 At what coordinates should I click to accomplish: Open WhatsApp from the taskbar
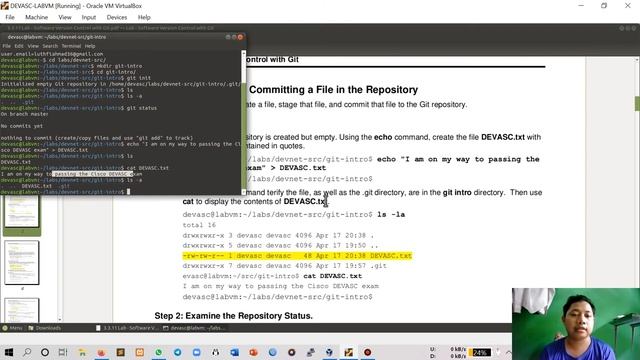158,352
